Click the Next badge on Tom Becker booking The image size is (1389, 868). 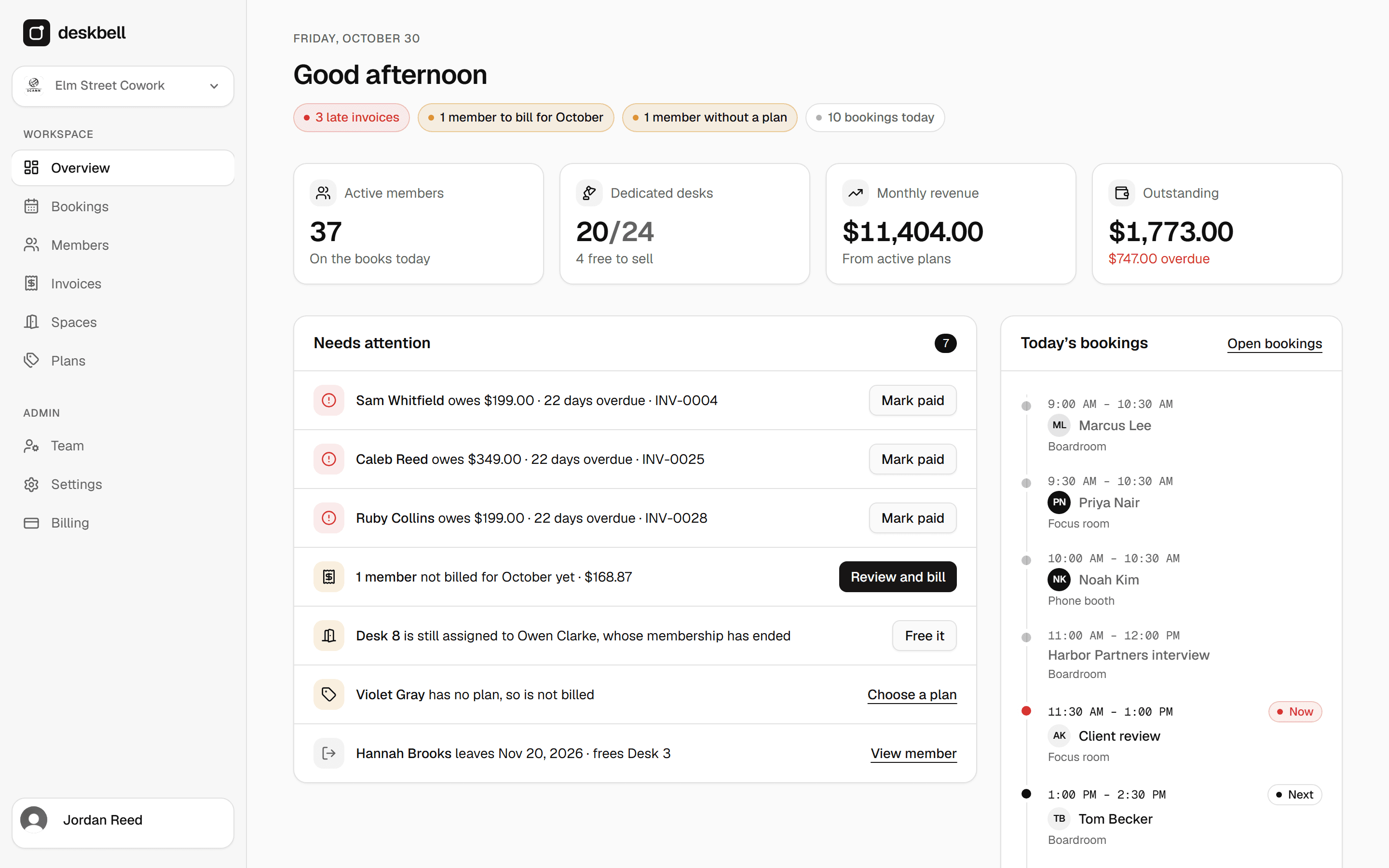tap(1294, 795)
